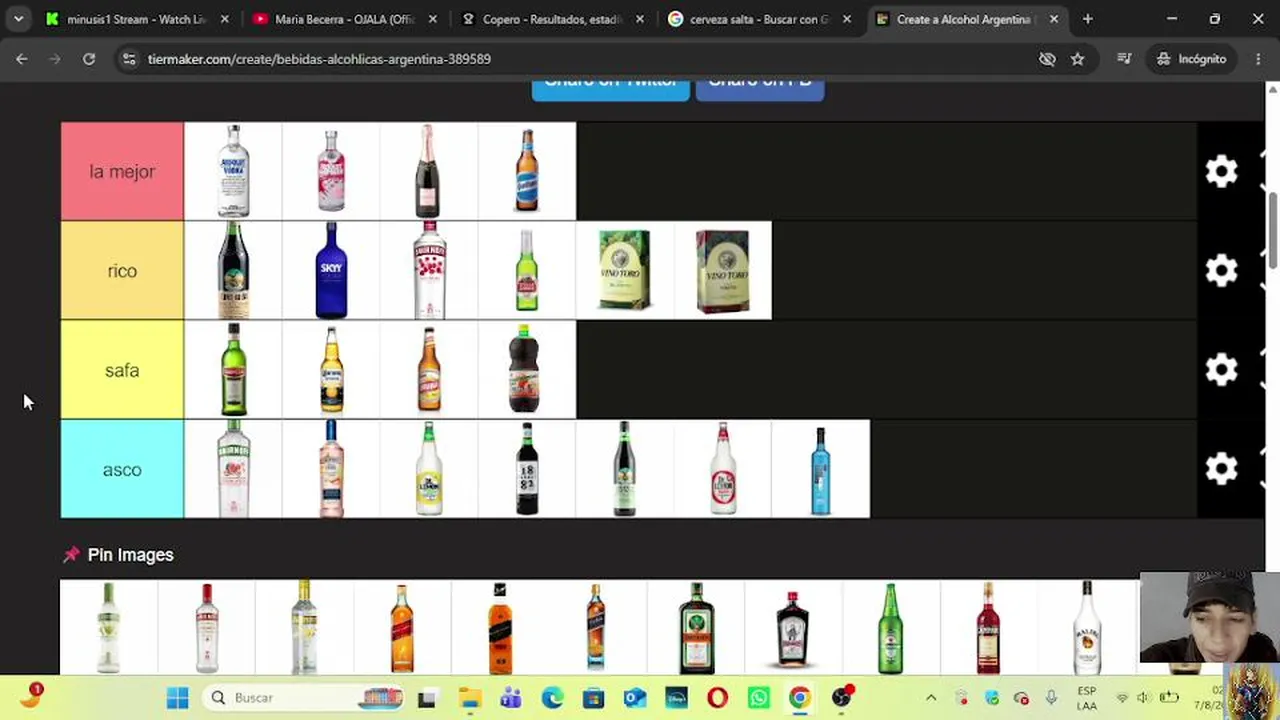Open File Explorer from the taskbar
The width and height of the screenshot is (1280, 720).
(469, 697)
